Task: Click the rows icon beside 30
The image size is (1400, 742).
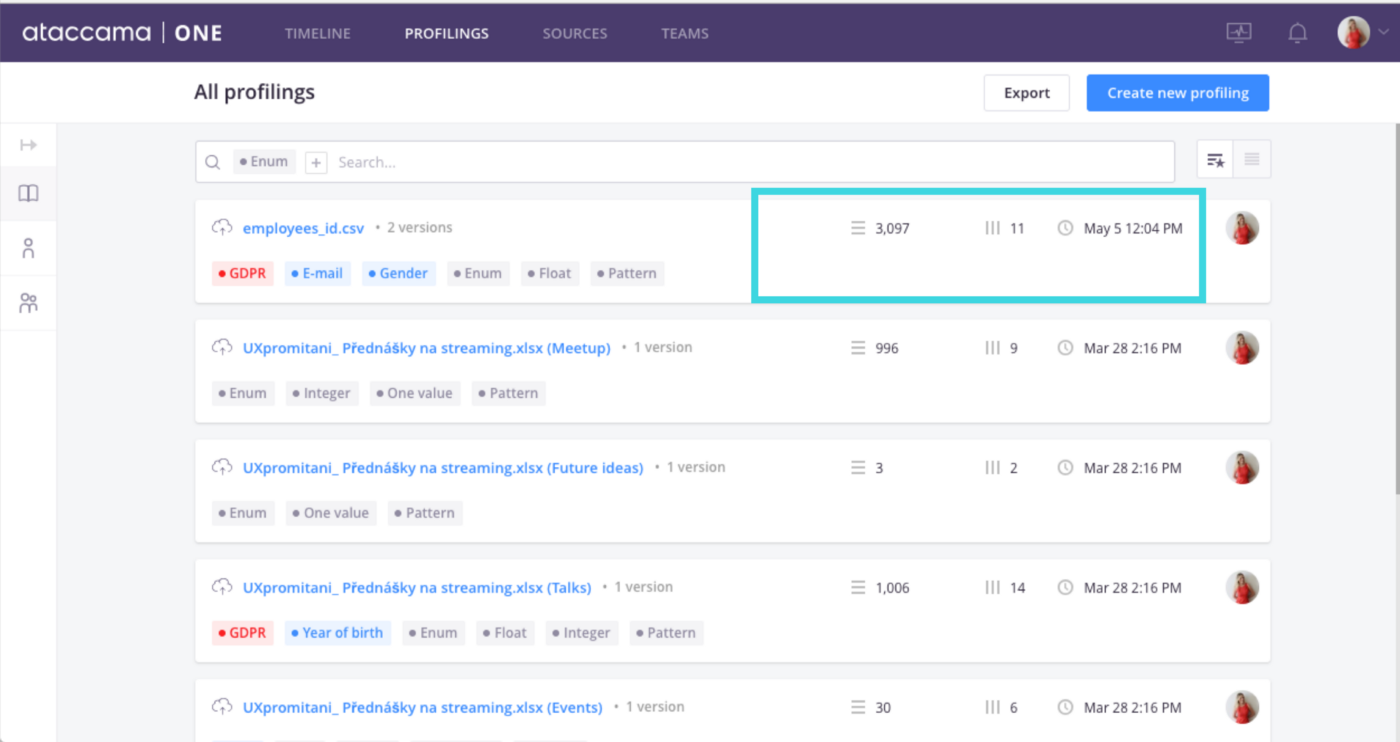Action: pos(858,707)
